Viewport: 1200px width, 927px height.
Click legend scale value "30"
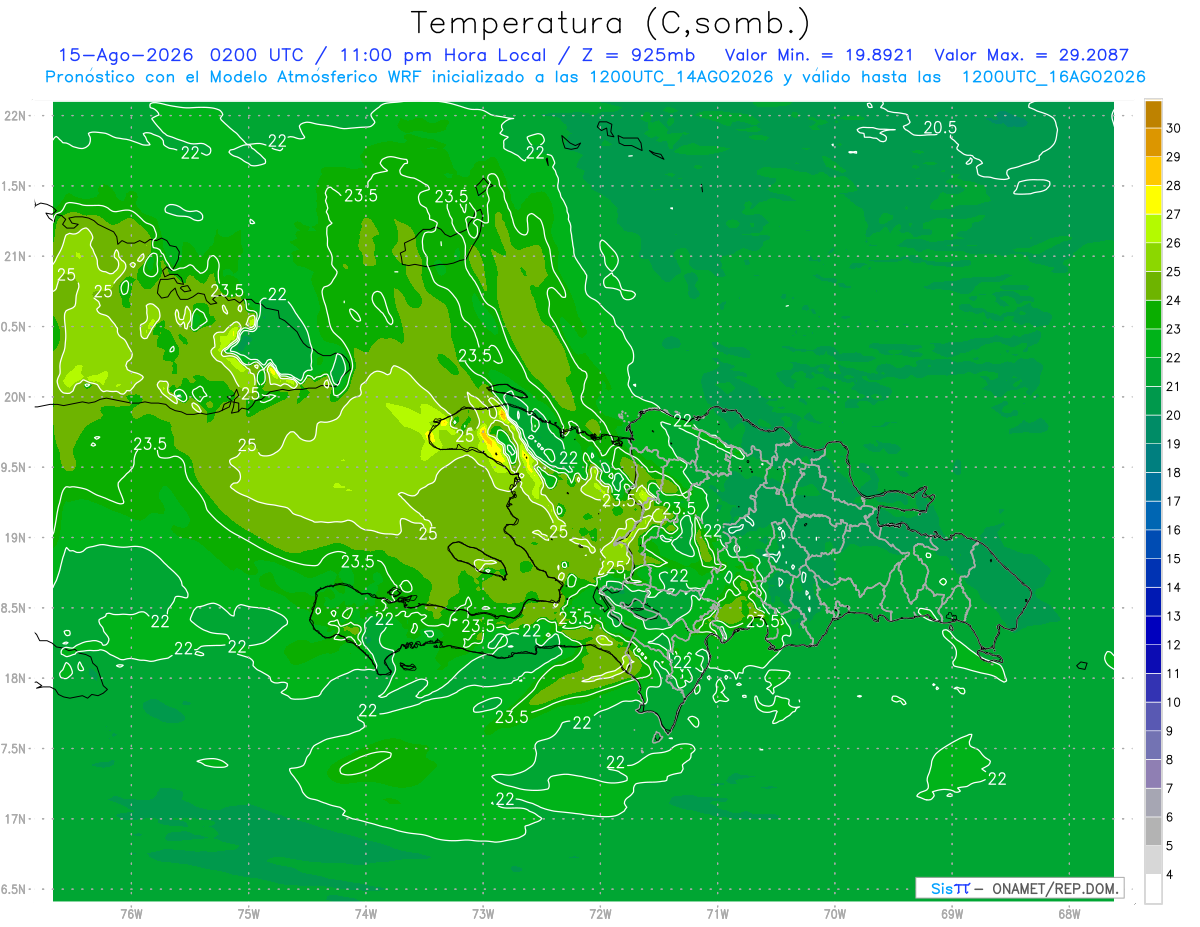click(1175, 128)
